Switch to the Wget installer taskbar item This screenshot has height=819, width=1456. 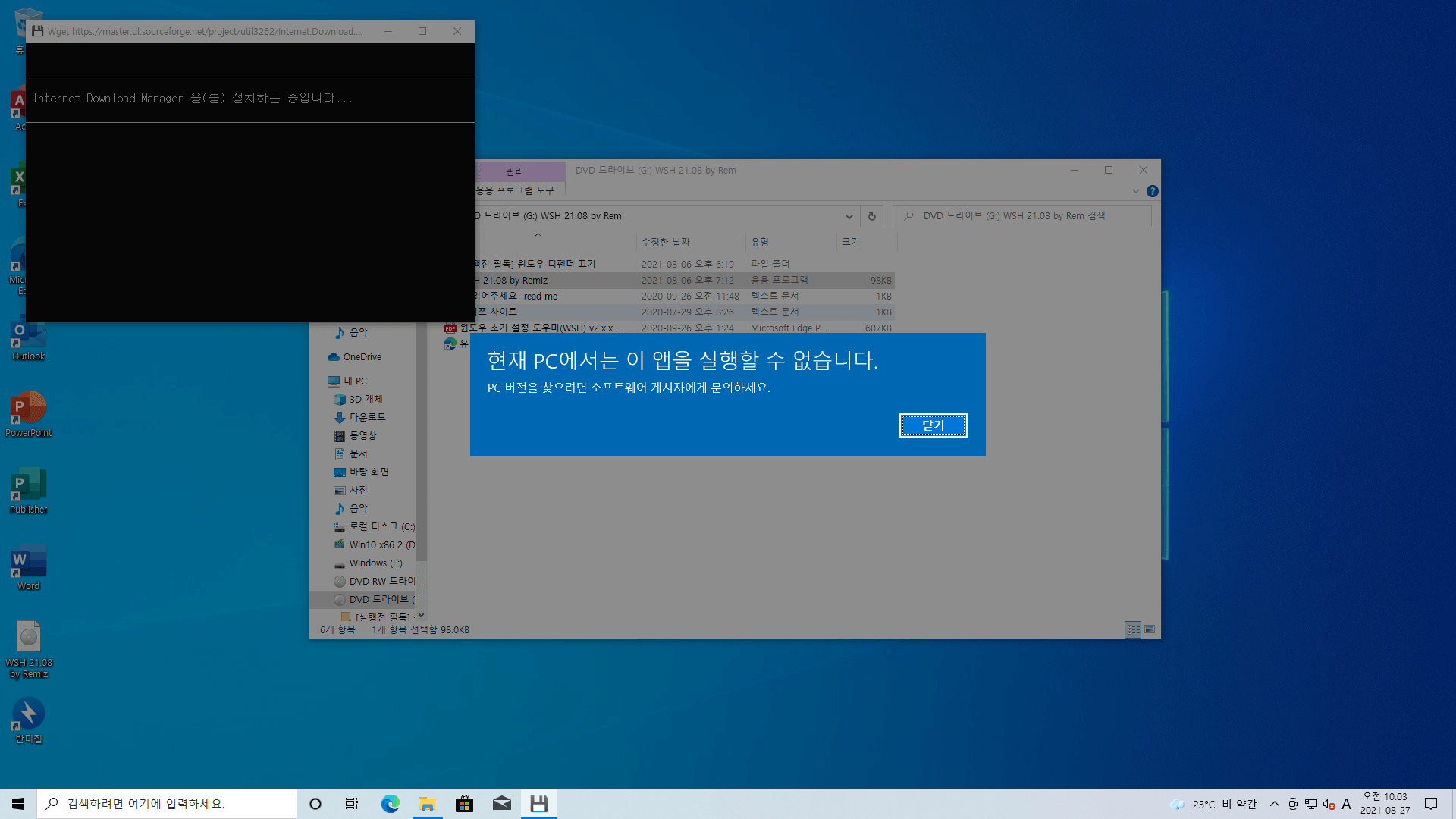[538, 804]
